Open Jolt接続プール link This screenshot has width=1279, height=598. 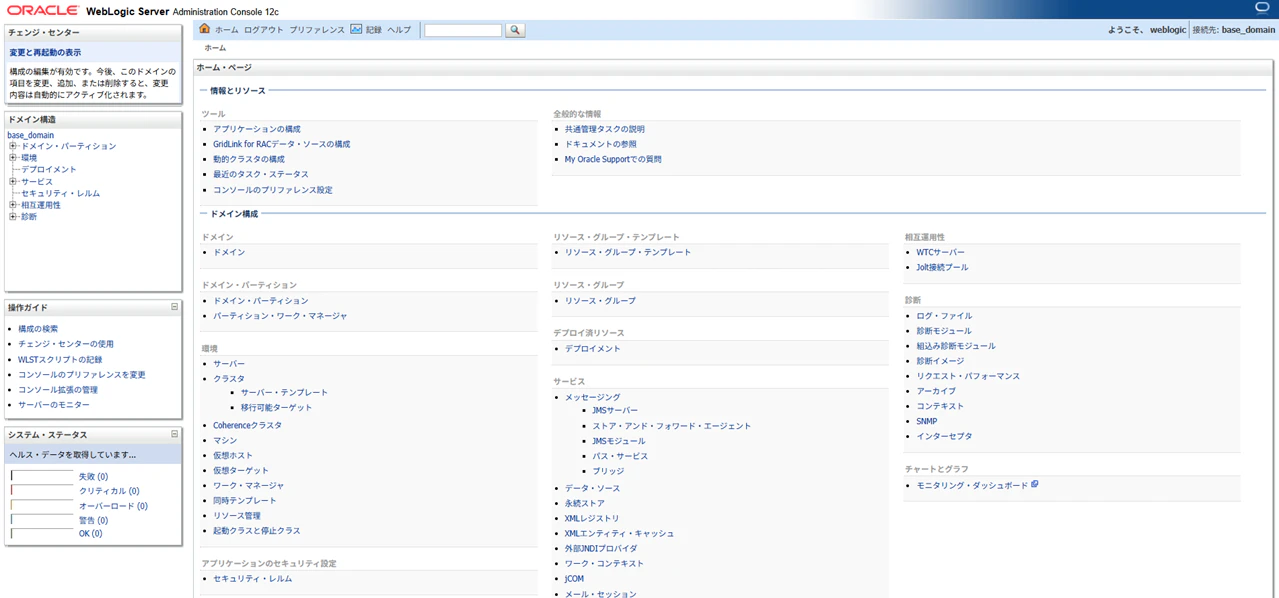(942, 267)
